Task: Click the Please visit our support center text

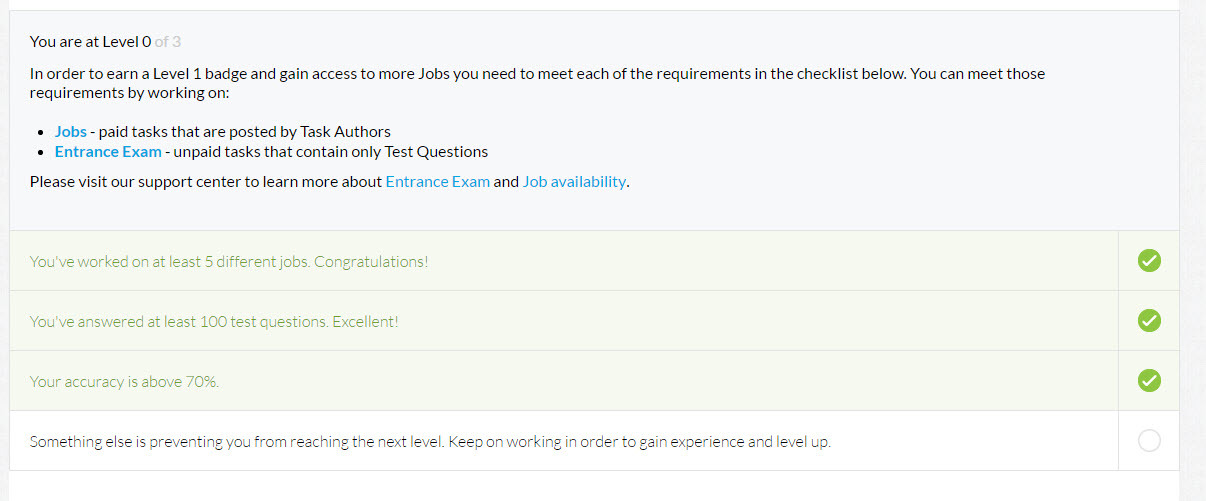Action: 206,182
